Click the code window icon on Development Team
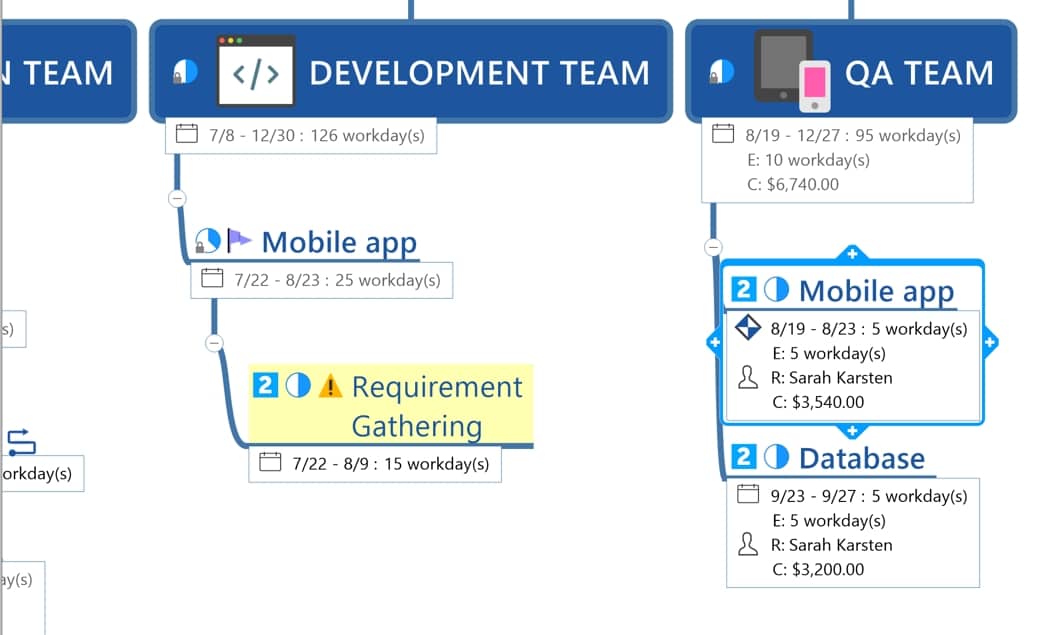 [x=256, y=71]
